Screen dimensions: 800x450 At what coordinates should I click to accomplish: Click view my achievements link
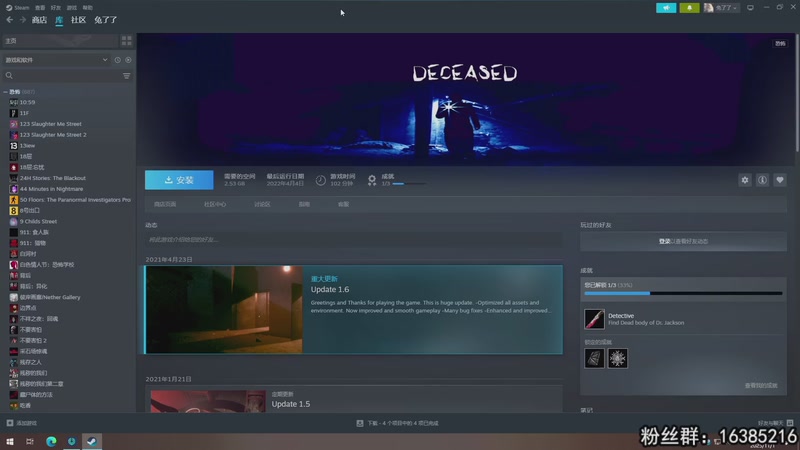[761, 386]
